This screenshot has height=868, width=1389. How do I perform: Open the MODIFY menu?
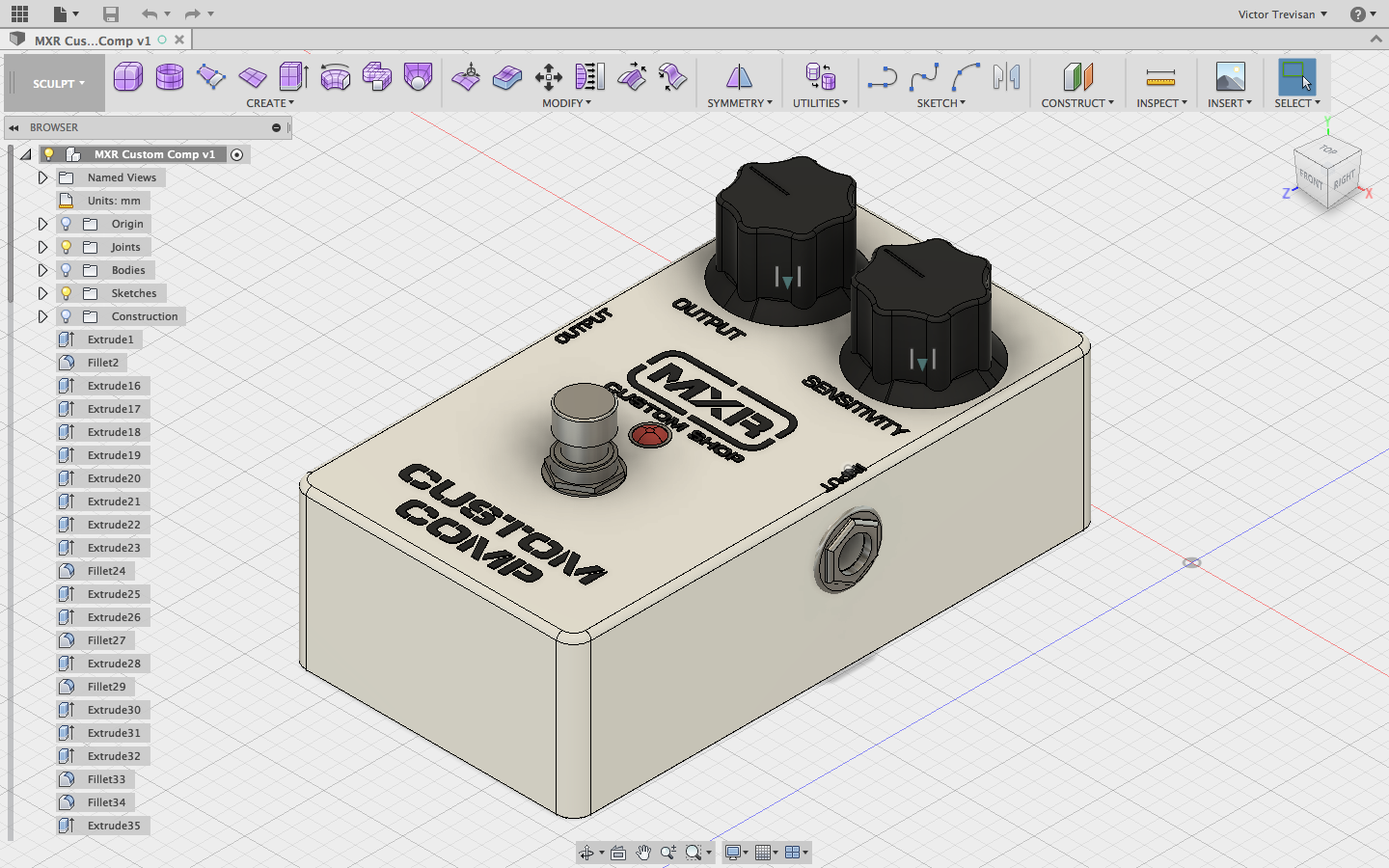coord(566,103)
